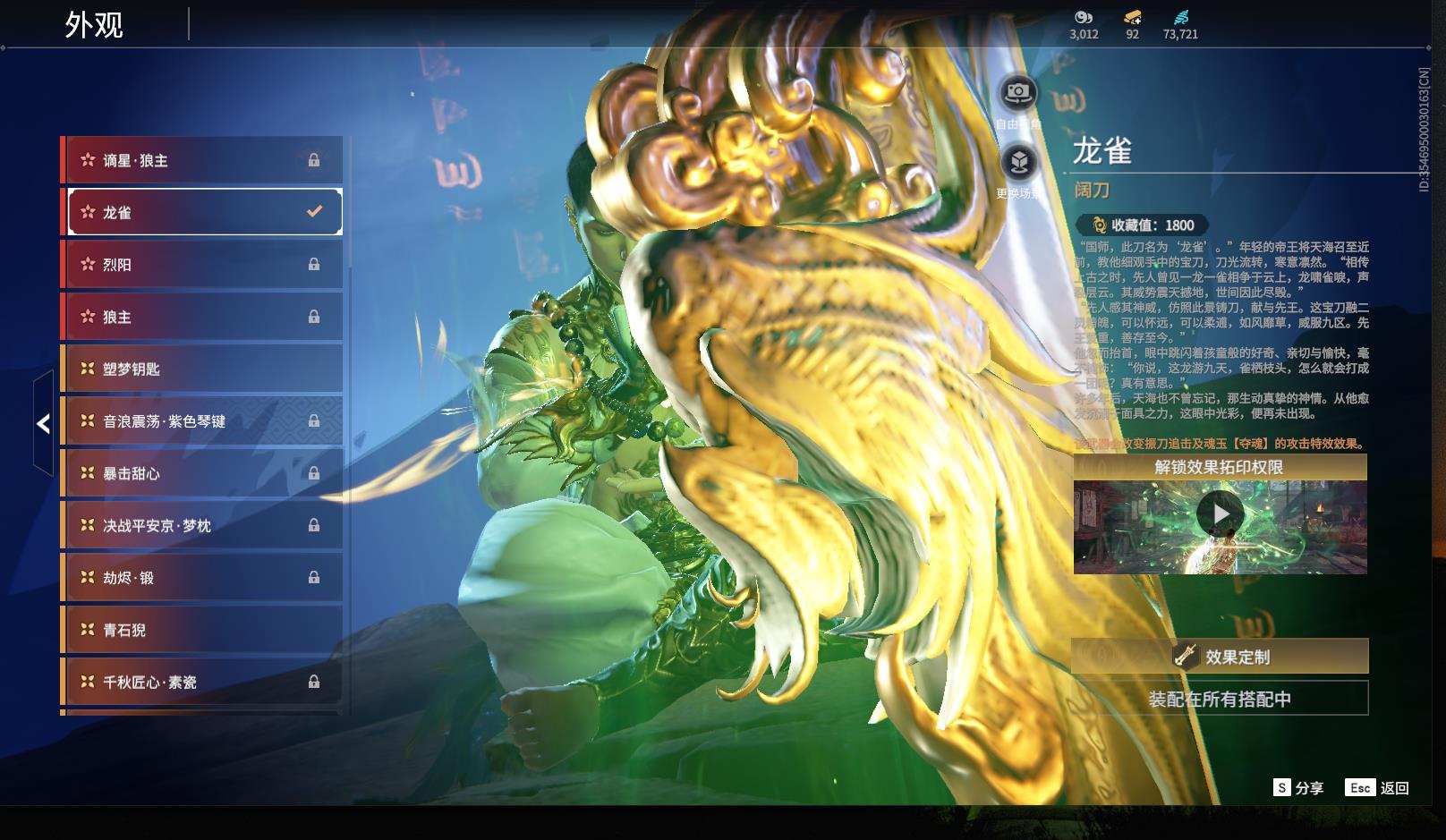Select the 摘星·狼主 skin
This screenshot has height=840, width=1446.
202,160
